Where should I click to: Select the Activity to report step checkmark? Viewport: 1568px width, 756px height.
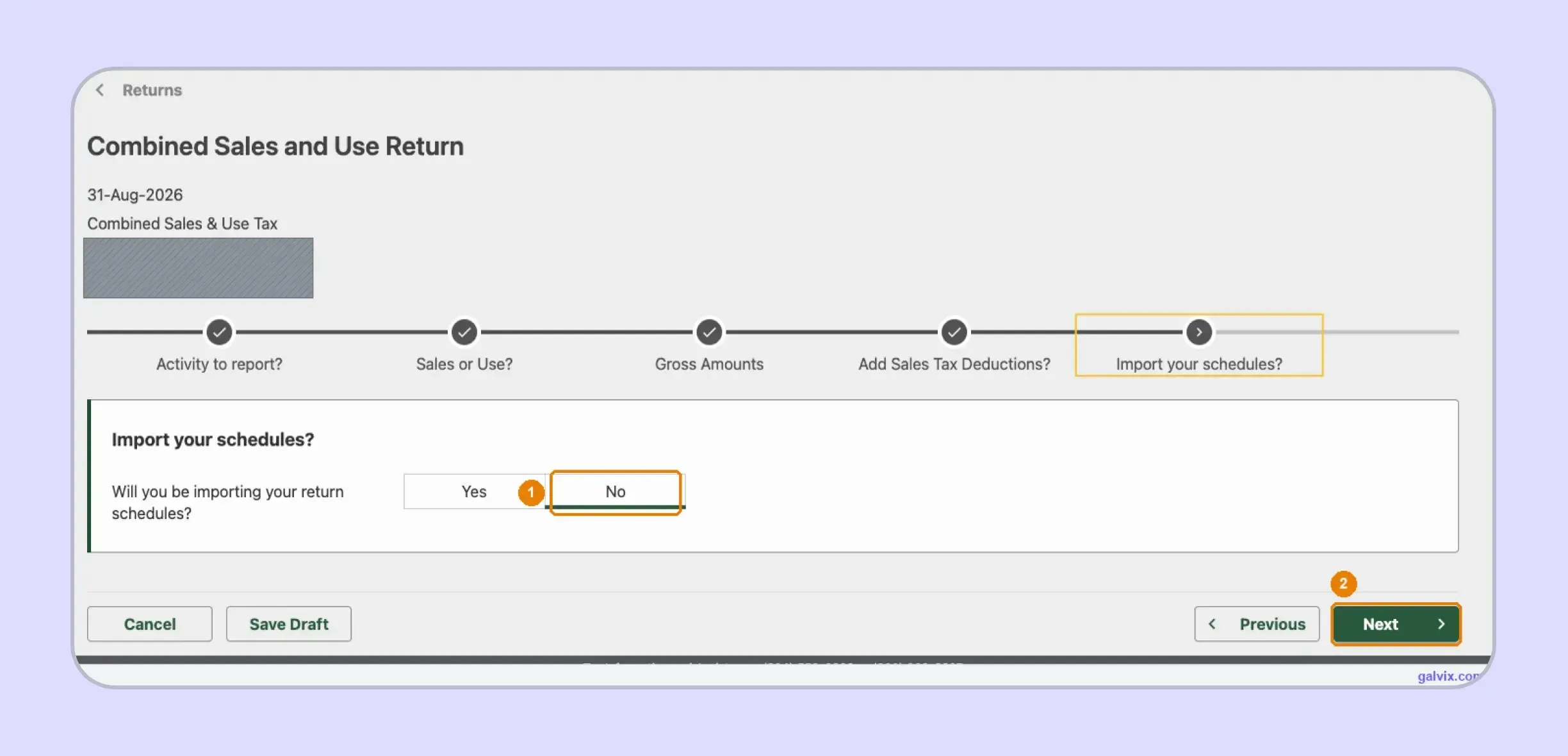pos(219,332)
